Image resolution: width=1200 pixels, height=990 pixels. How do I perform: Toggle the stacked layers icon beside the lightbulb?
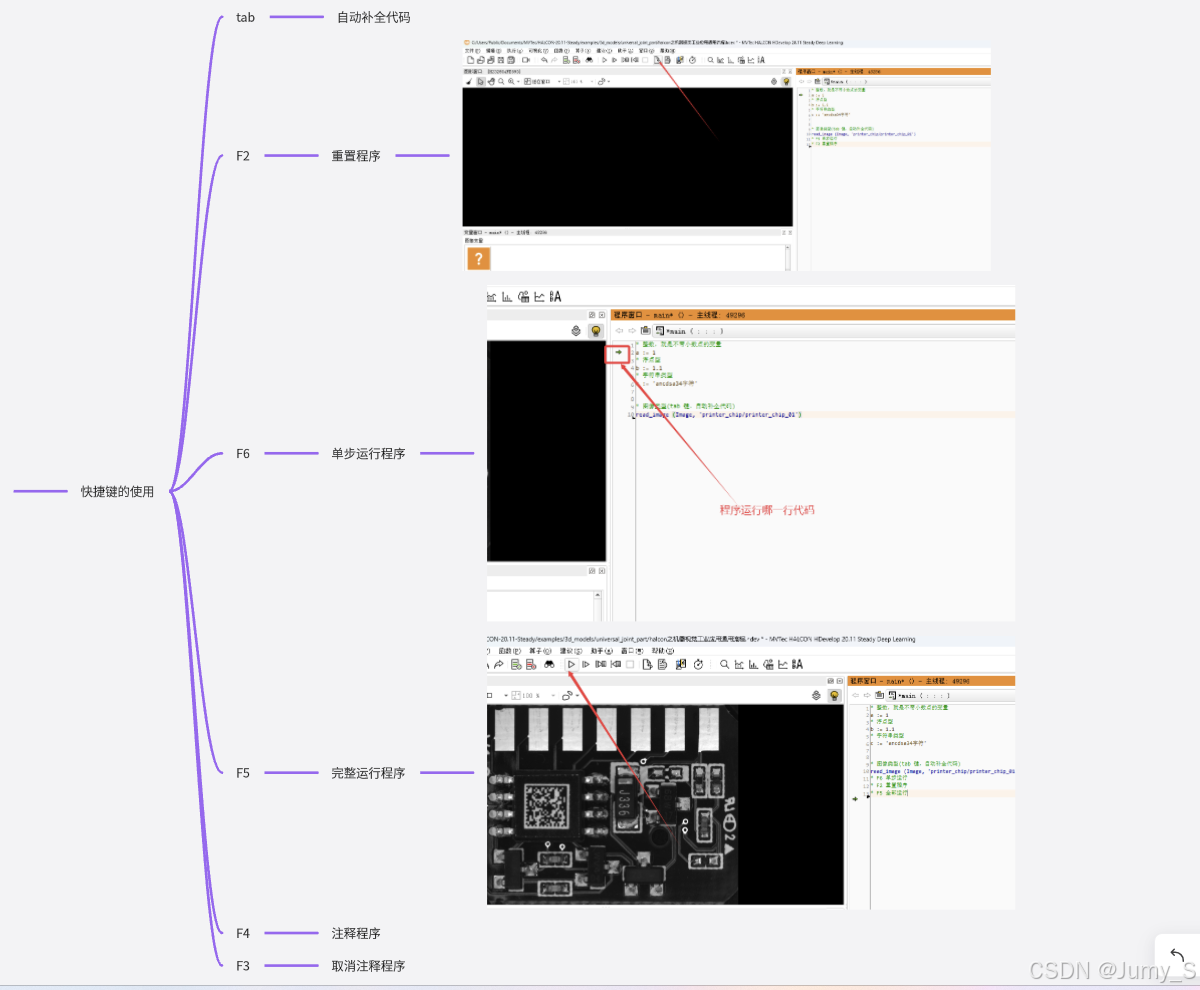[816, 693]
